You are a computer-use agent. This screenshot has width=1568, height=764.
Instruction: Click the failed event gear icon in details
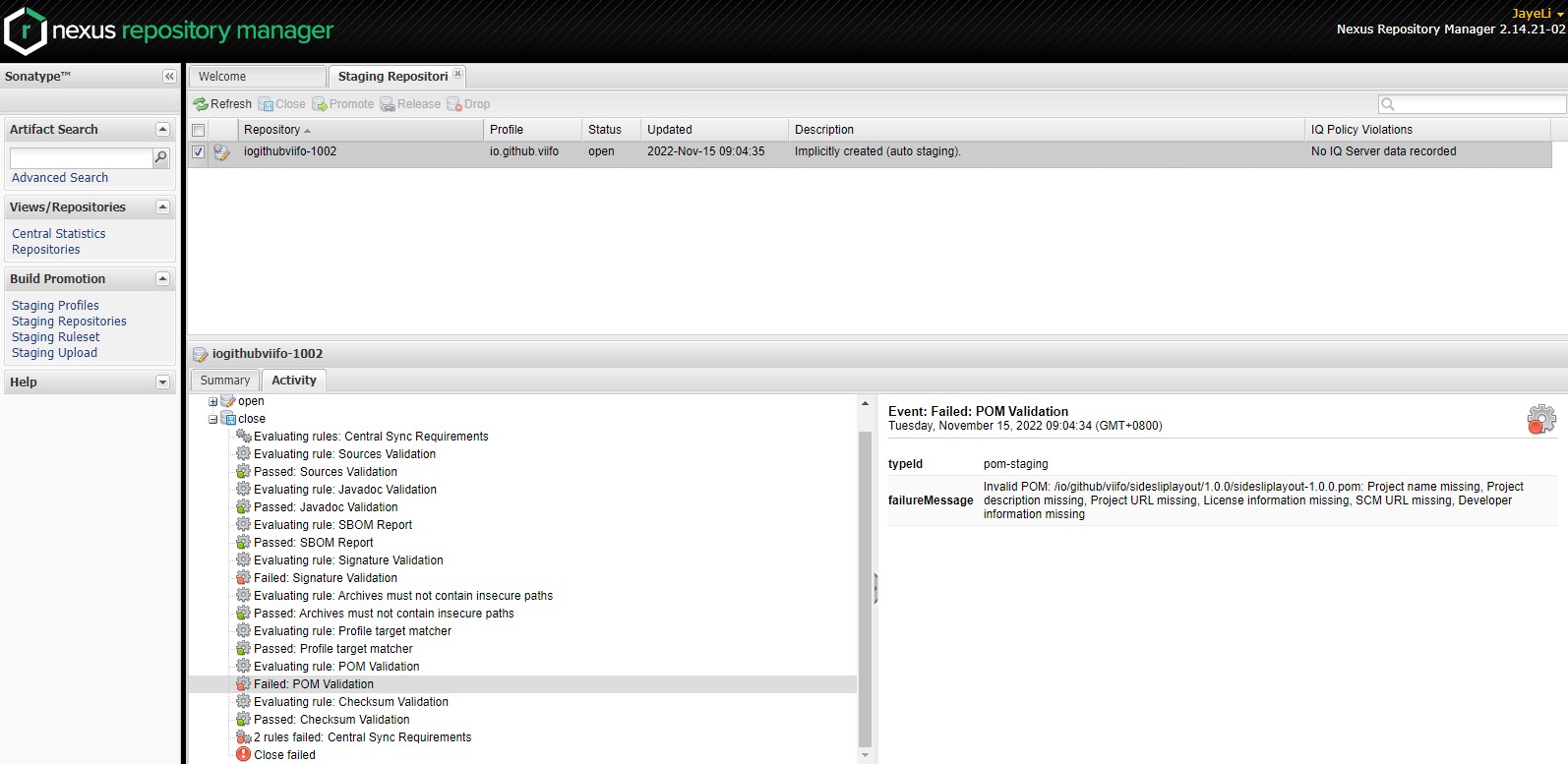click(1541, 419)
